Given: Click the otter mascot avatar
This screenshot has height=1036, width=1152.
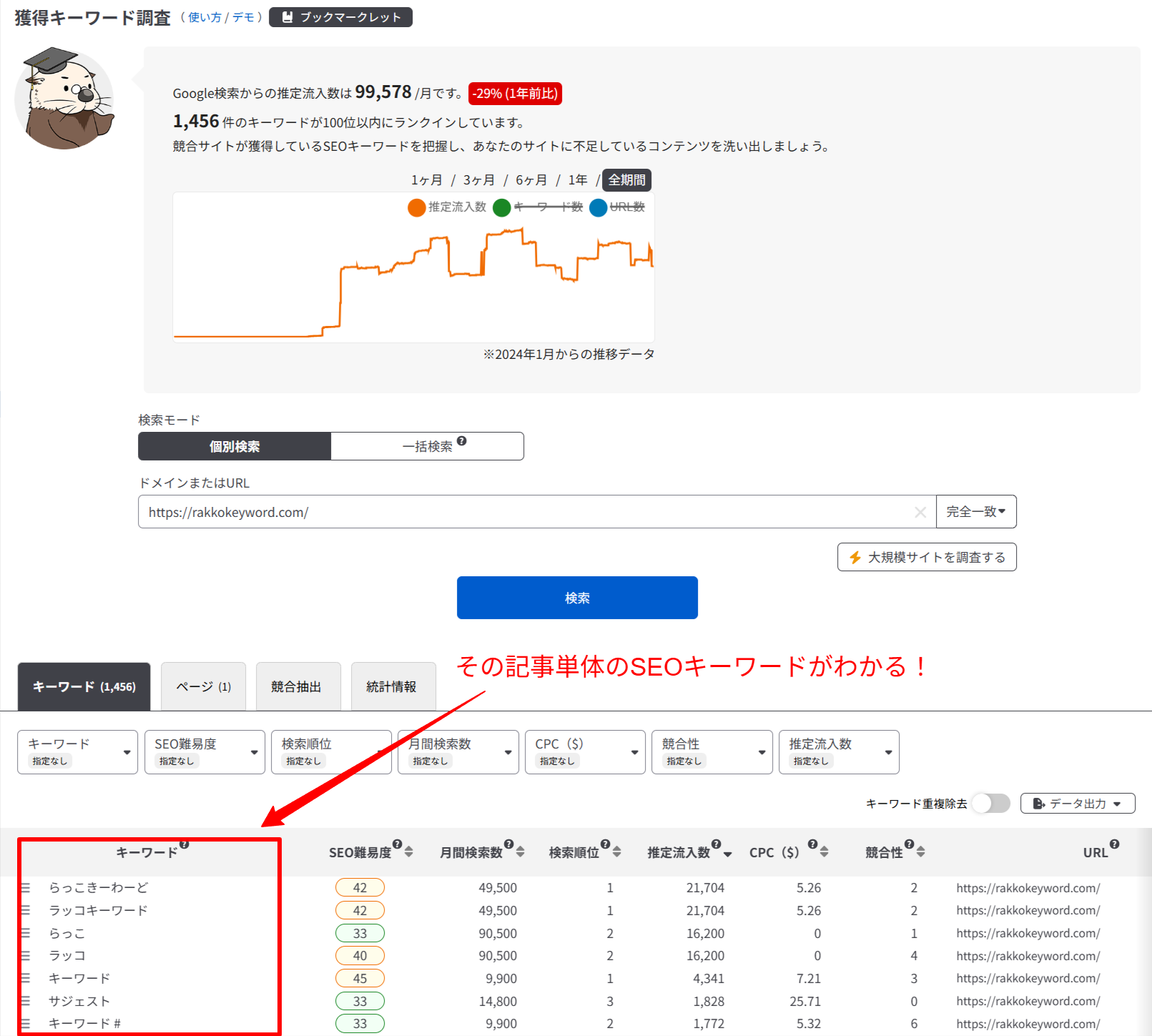Looking at the screenshot, I should pyautogui.click(x=64, y=99).
